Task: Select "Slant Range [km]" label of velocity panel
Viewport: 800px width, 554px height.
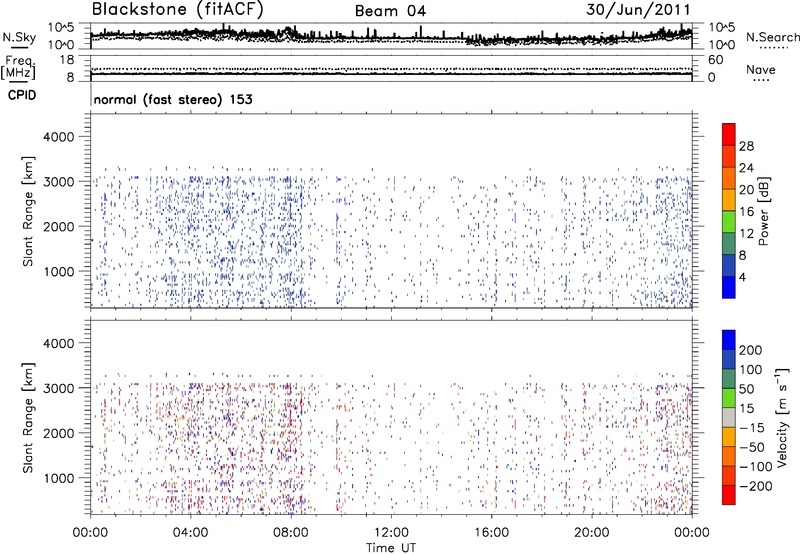Action: [x=28, y=418]
